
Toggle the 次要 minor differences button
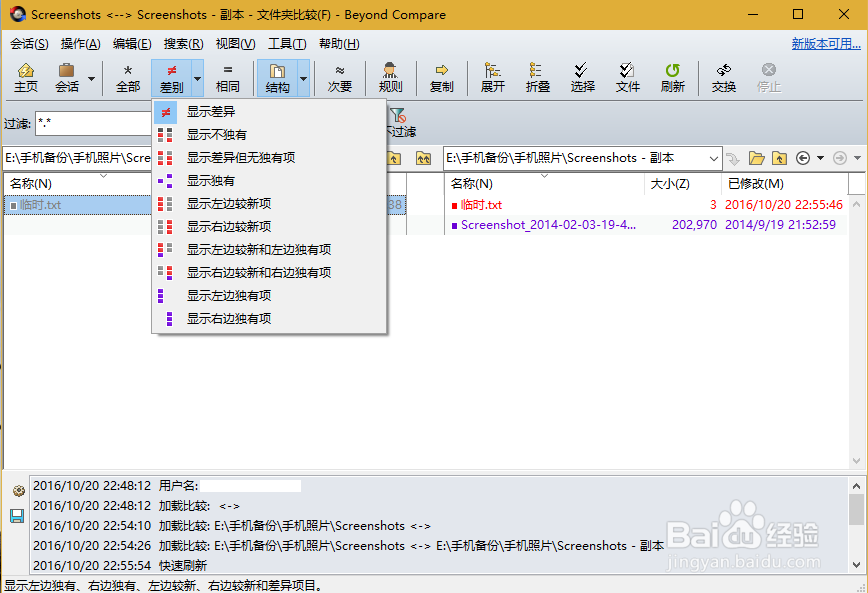click(x=340, y=78)
